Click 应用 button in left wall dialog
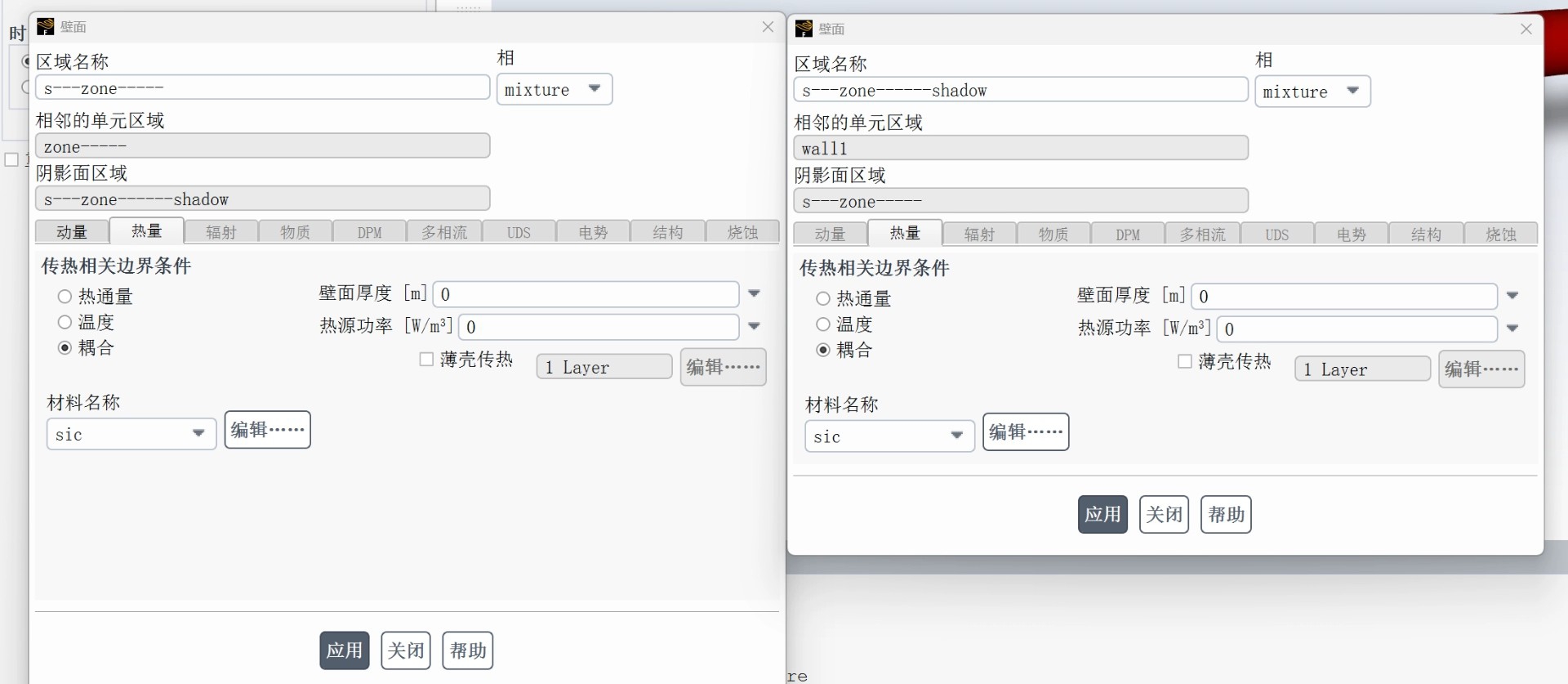Screen dimensions: 1568x684 pyautogui.click(x=345, y=650)
